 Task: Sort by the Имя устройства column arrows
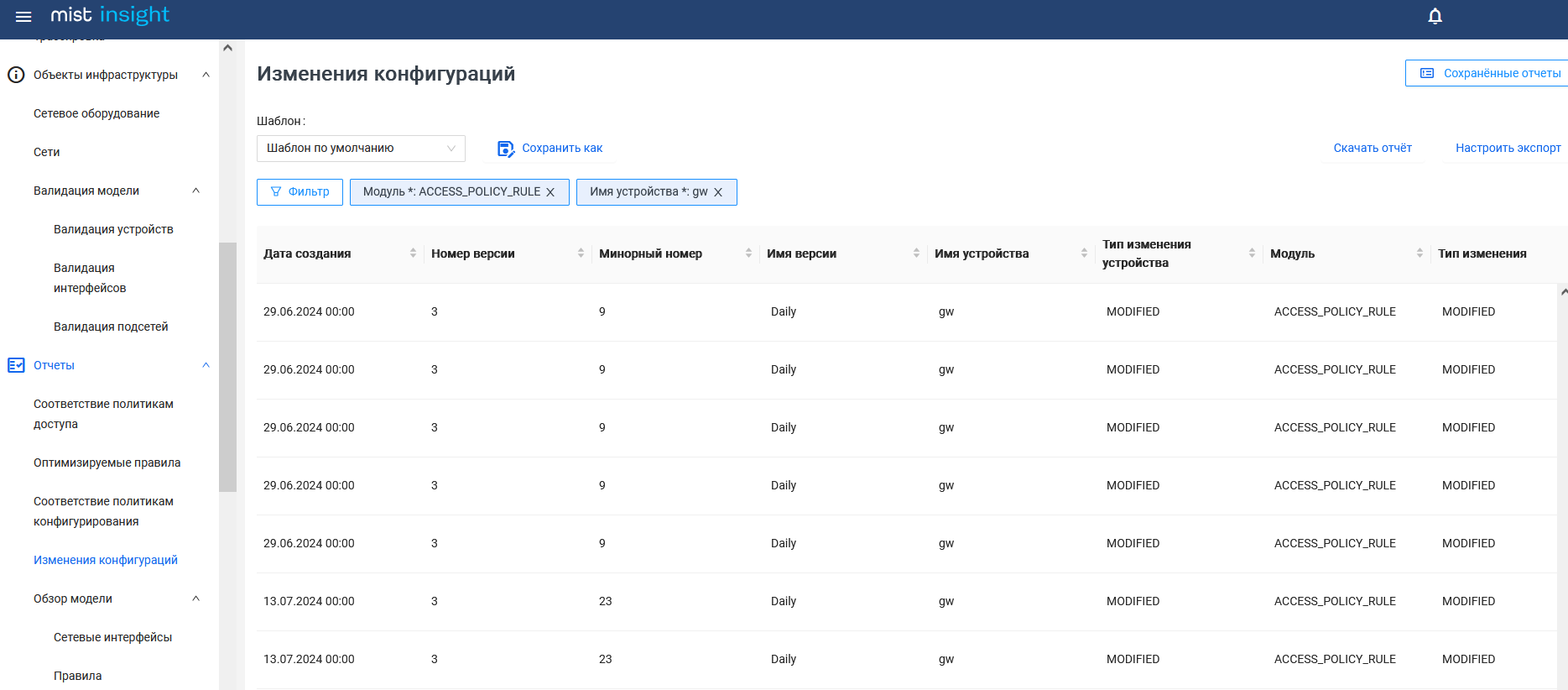tap(1084, 254)
